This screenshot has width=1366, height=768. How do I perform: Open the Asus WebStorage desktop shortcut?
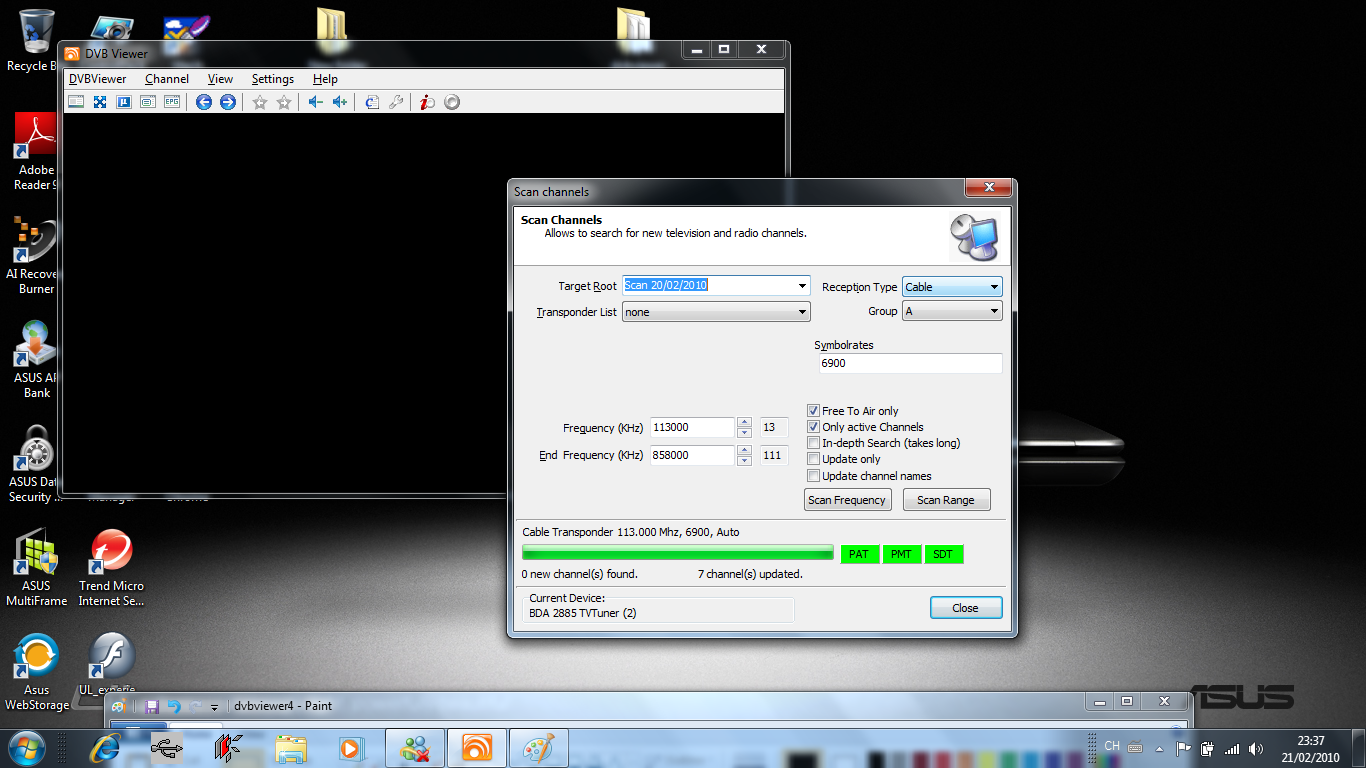(x=36, y=672)
